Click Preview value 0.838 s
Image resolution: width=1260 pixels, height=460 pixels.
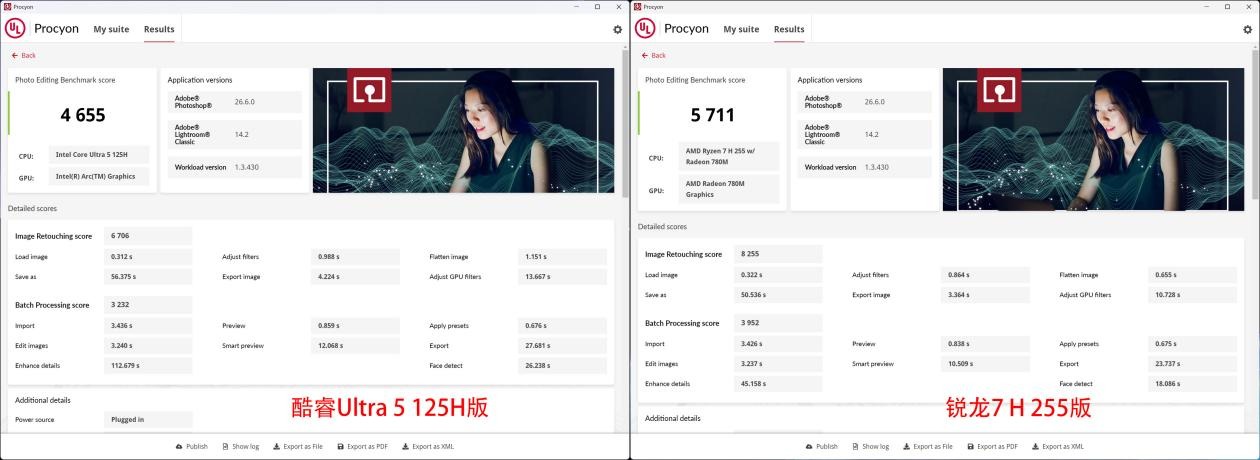click(x=985, y=344)
